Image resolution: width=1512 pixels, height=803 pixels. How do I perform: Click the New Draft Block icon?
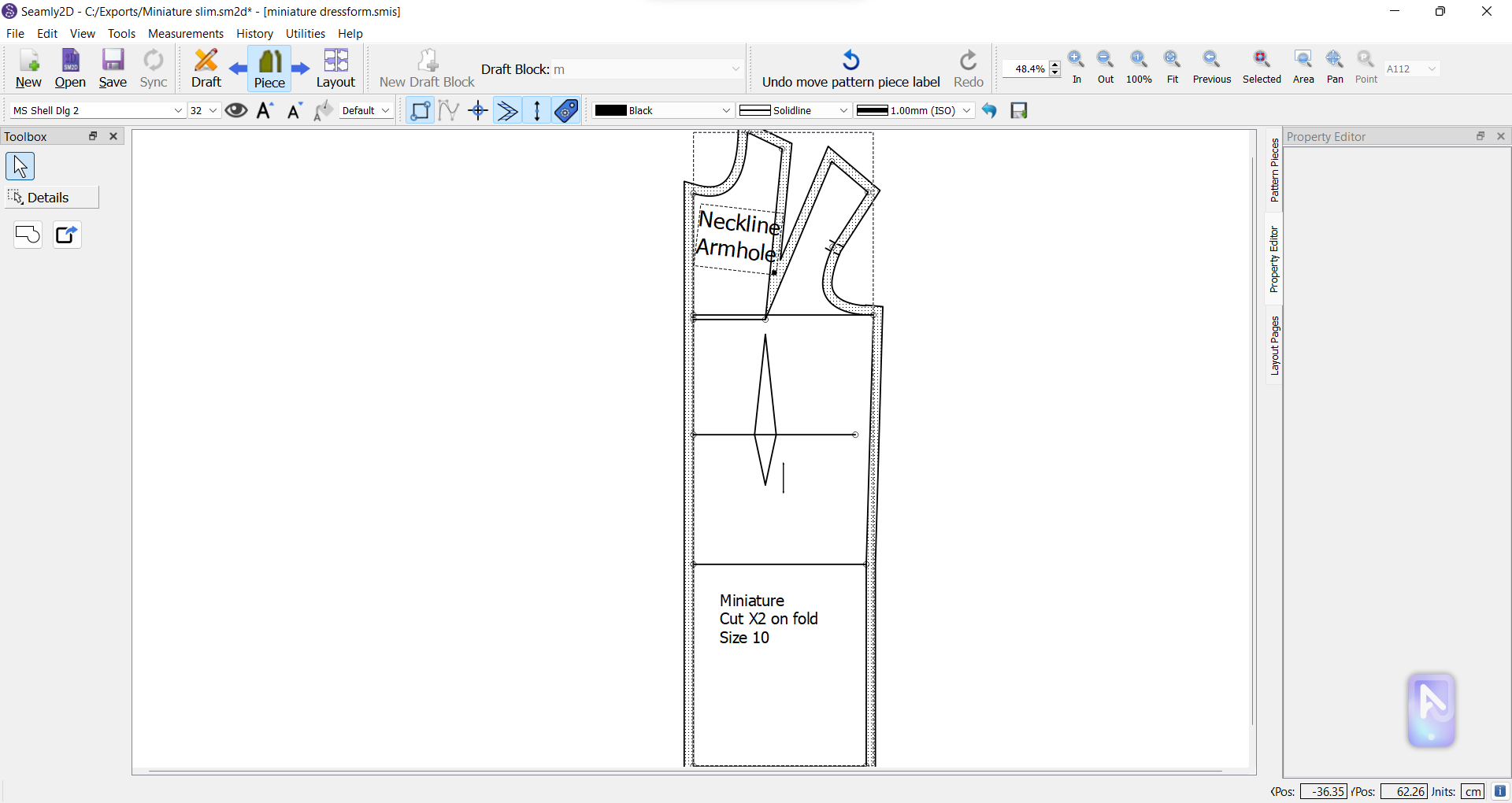pos(427,68)
